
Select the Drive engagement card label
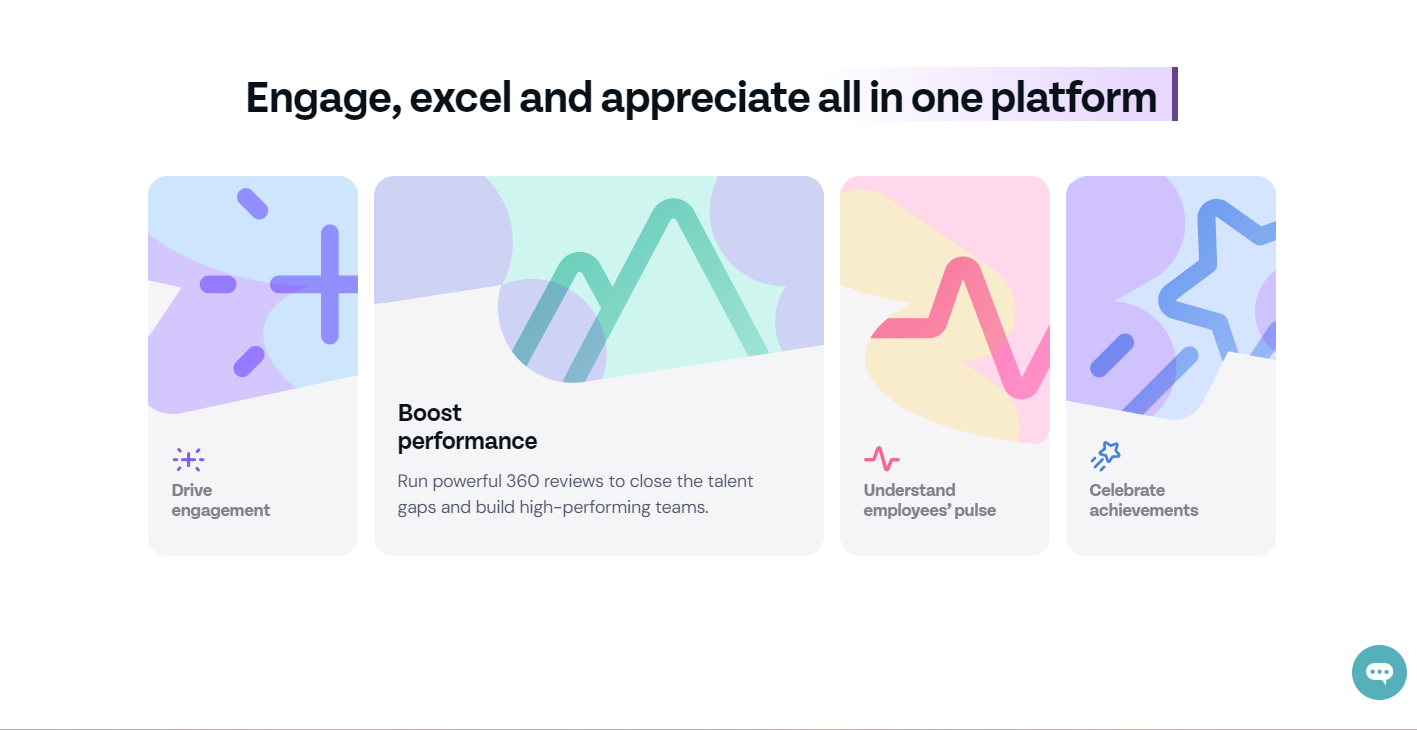click(x=221, y=500)
